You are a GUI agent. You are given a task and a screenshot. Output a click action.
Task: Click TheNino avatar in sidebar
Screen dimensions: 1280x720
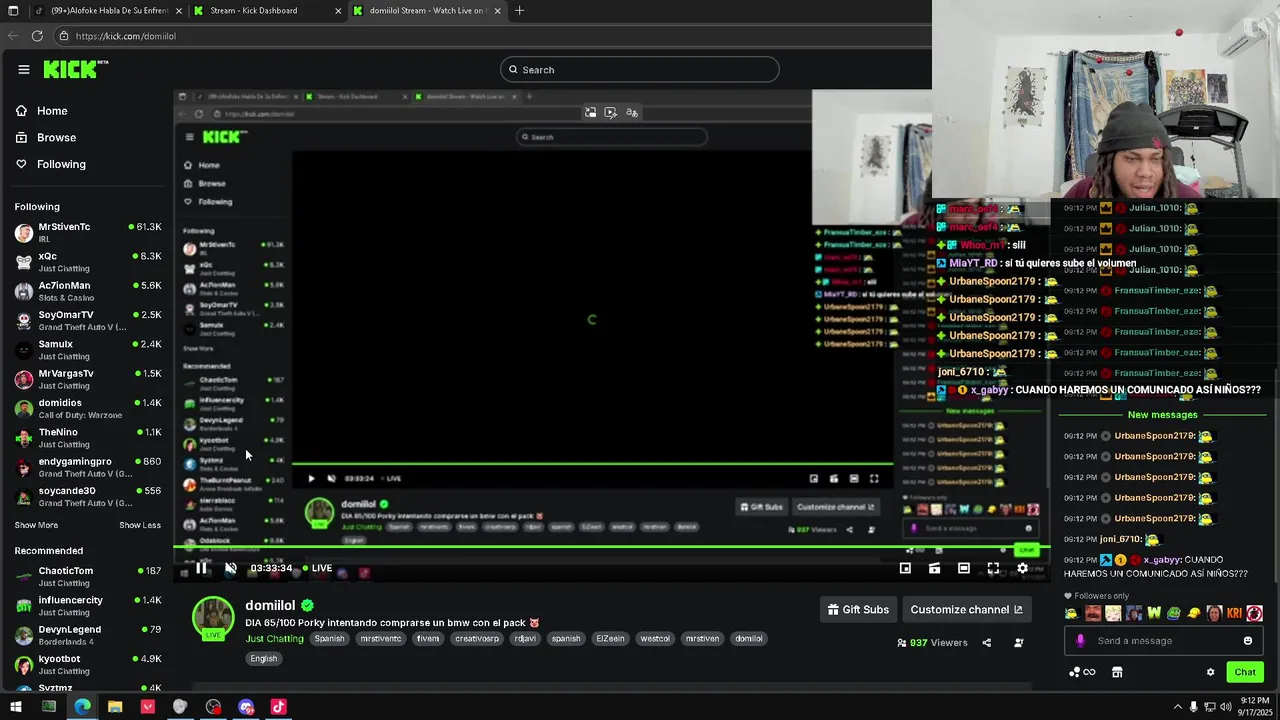pyautogui.click(x=24, y=438)
